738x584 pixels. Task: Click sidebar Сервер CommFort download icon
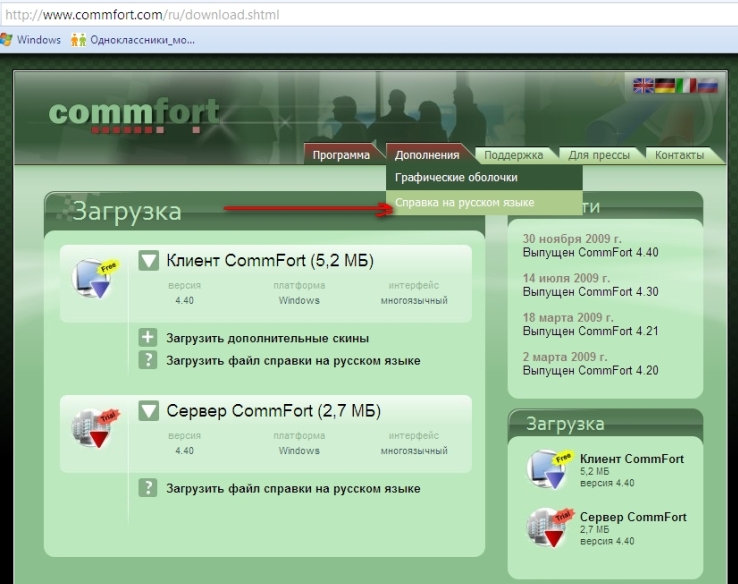tap(549, 528)
